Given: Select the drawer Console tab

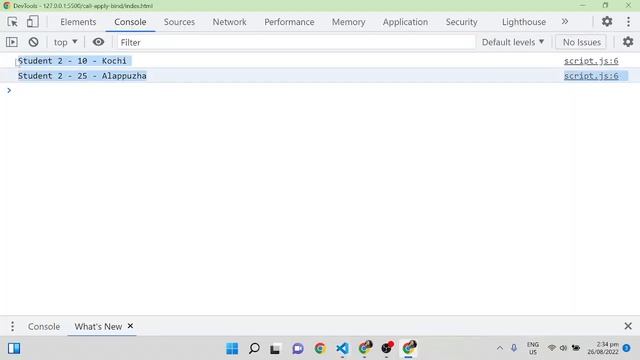Looking at the screenshot, I should tap(44, 327).
